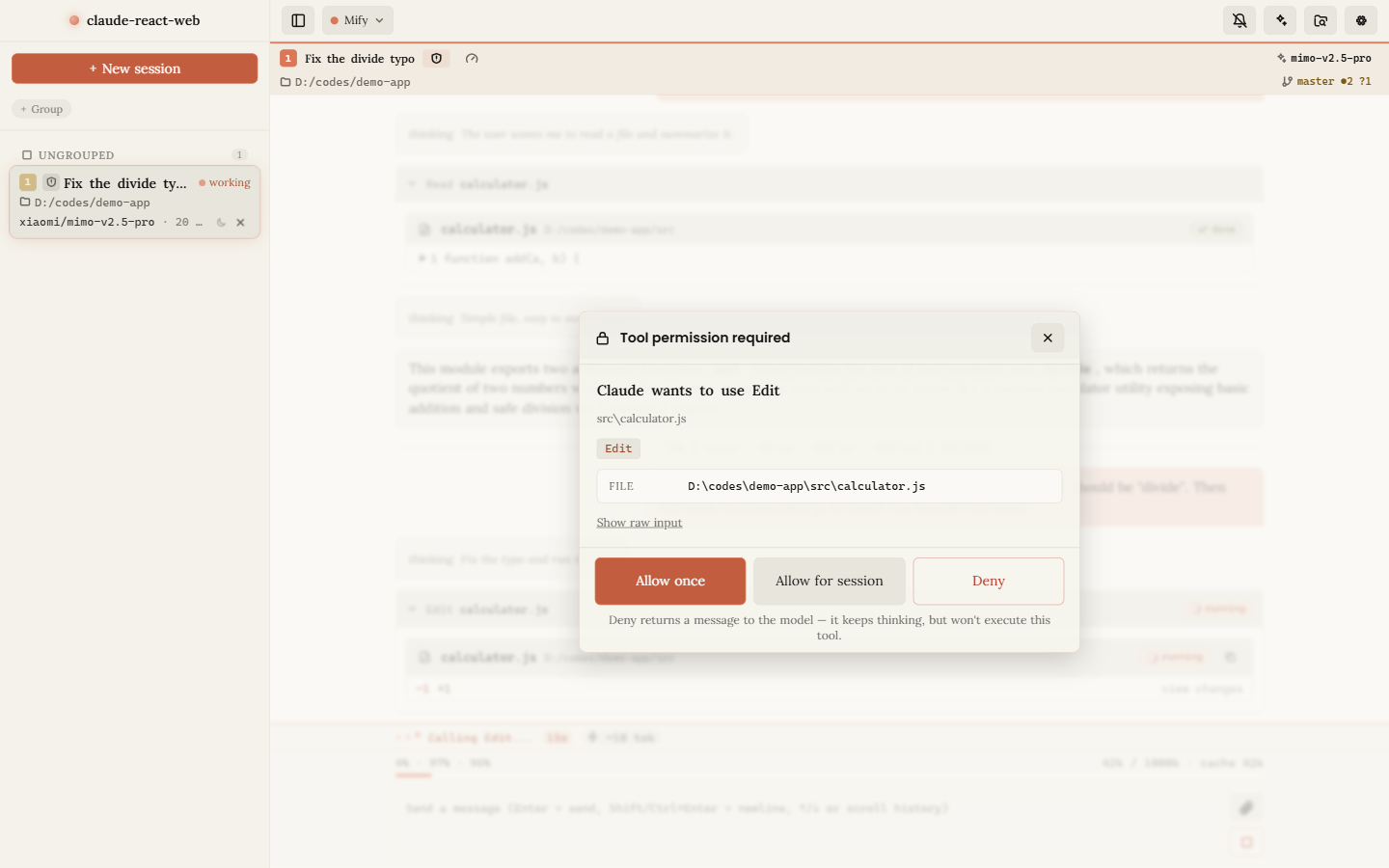The width and height of the screenshot is (1389, 868).
Task: Choose Allow for session
Action: click(830, 581)
